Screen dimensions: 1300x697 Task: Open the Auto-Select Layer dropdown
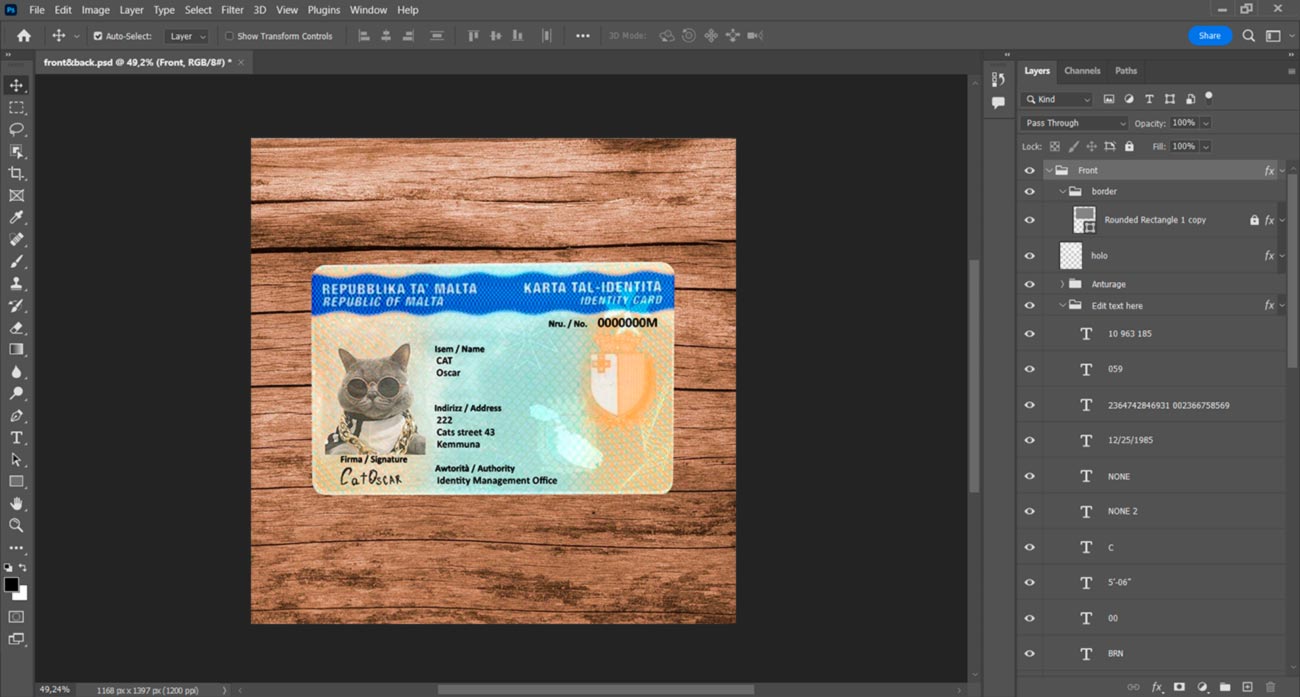point(187,36)
